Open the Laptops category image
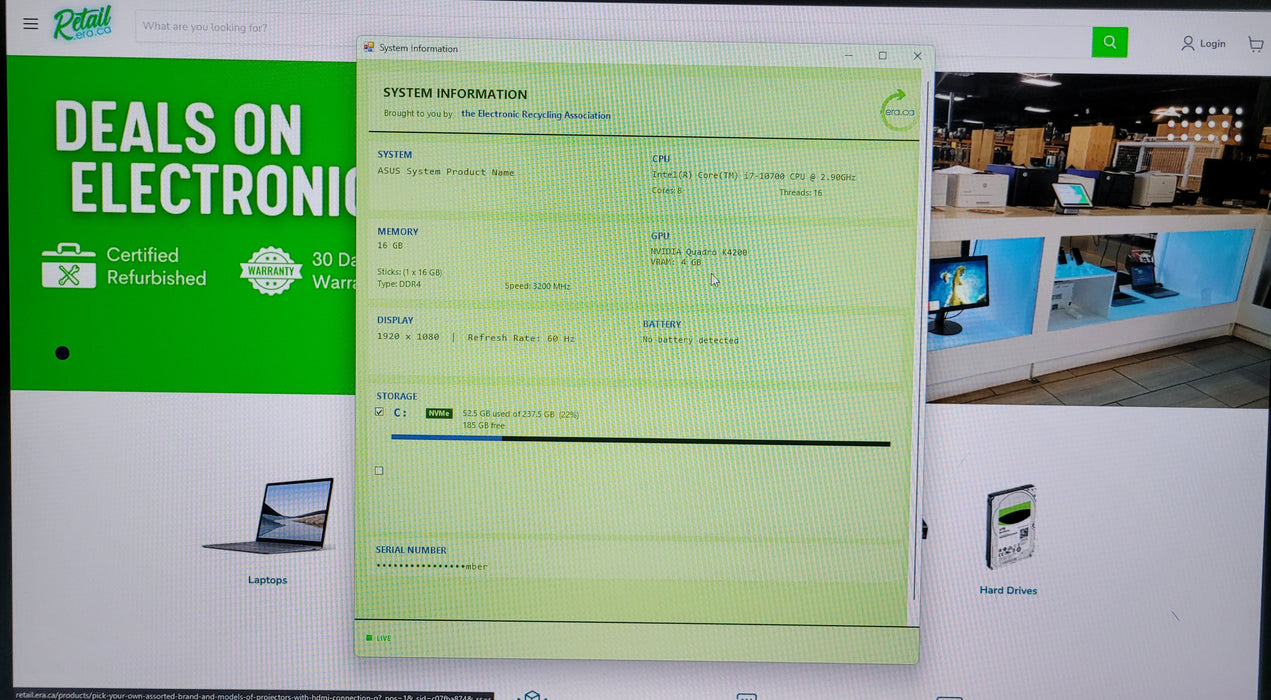This screenshot has height=700, width=1271. (x=269, y=515)
